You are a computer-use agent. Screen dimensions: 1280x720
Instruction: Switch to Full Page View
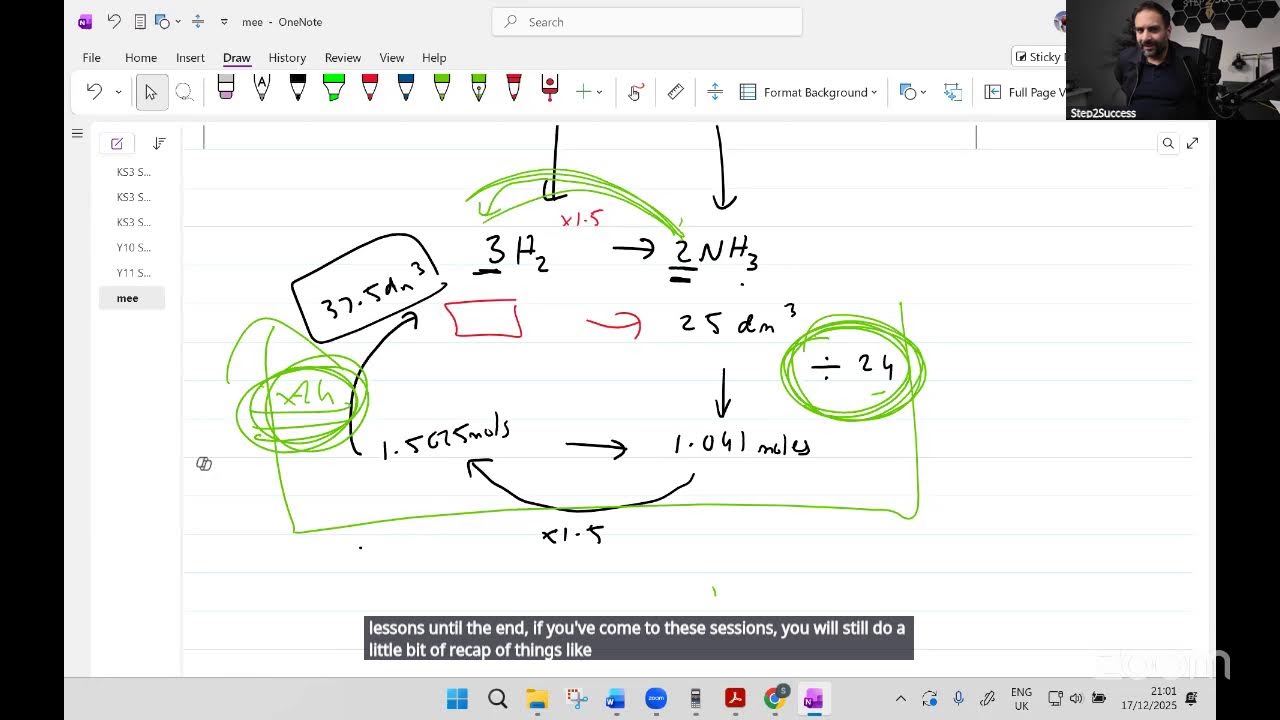(x=1025, y=92)
